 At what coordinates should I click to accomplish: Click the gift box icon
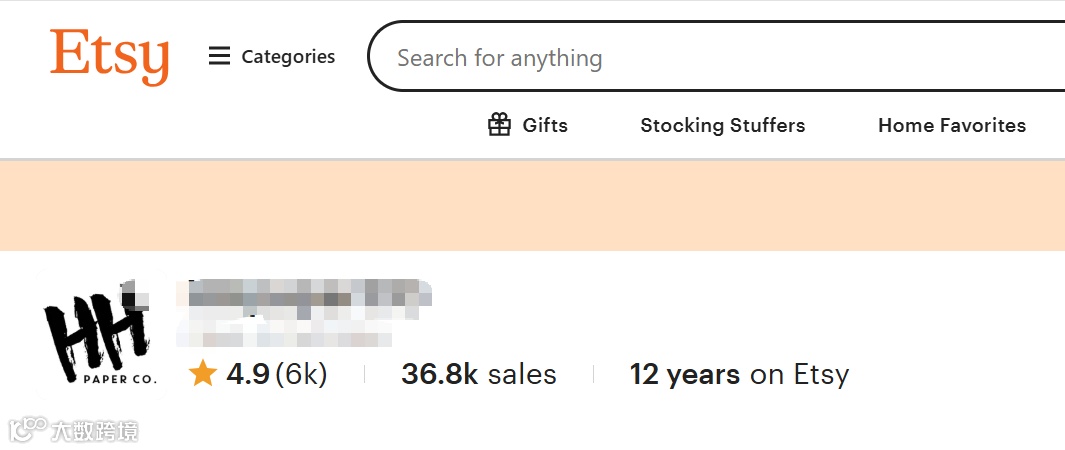(x=499, y=125)
